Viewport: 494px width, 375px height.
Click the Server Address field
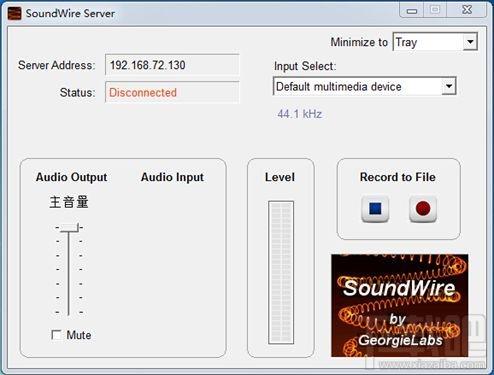tap(172, 65)
